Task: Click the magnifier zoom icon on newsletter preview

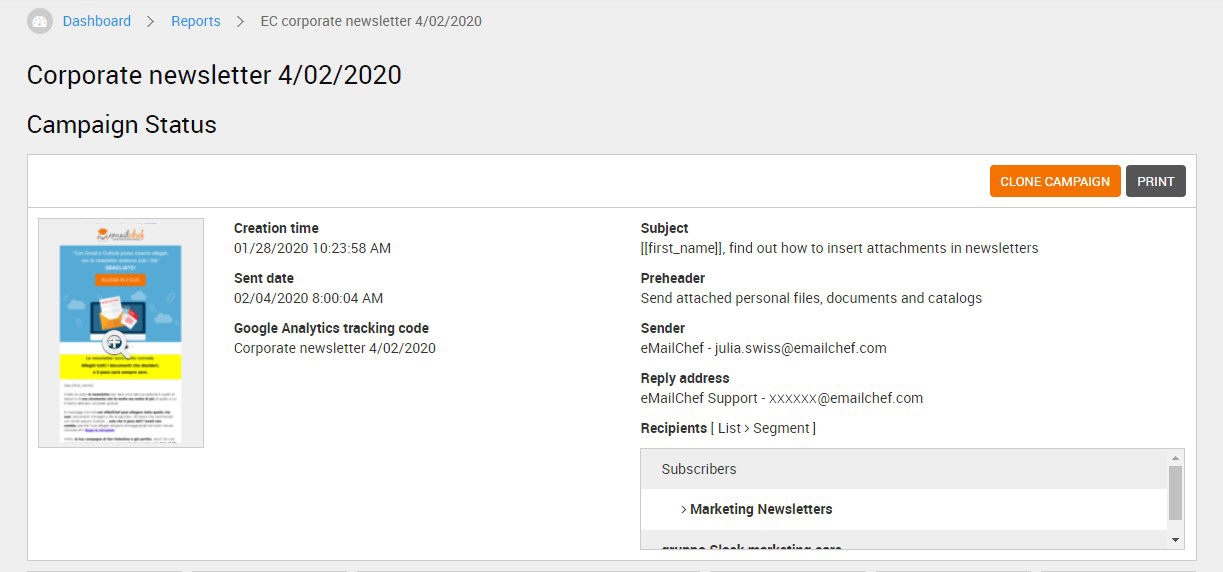Action: 115,342
